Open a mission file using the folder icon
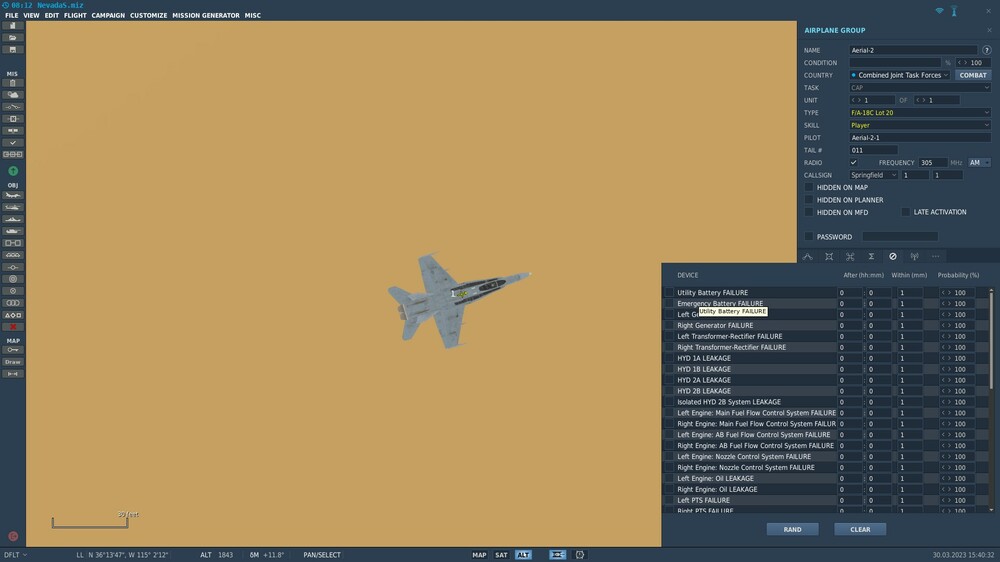1000x562 pixels. [13, 38]
